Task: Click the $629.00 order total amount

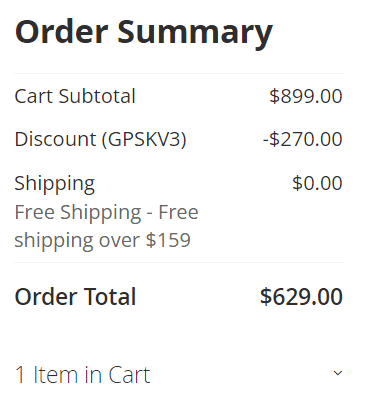Action: 301,297
